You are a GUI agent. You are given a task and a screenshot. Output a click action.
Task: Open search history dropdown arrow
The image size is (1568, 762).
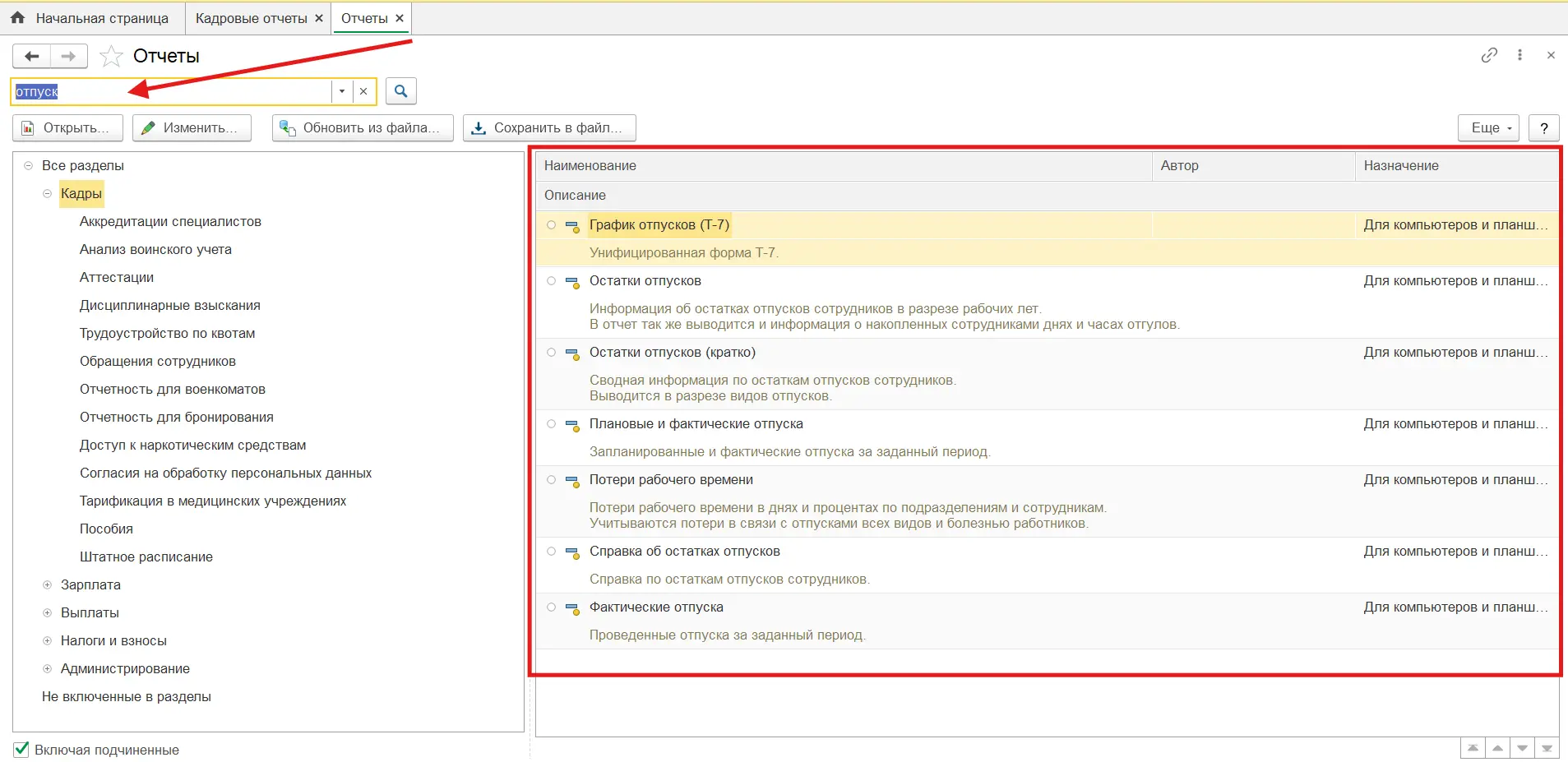(342, 91)
